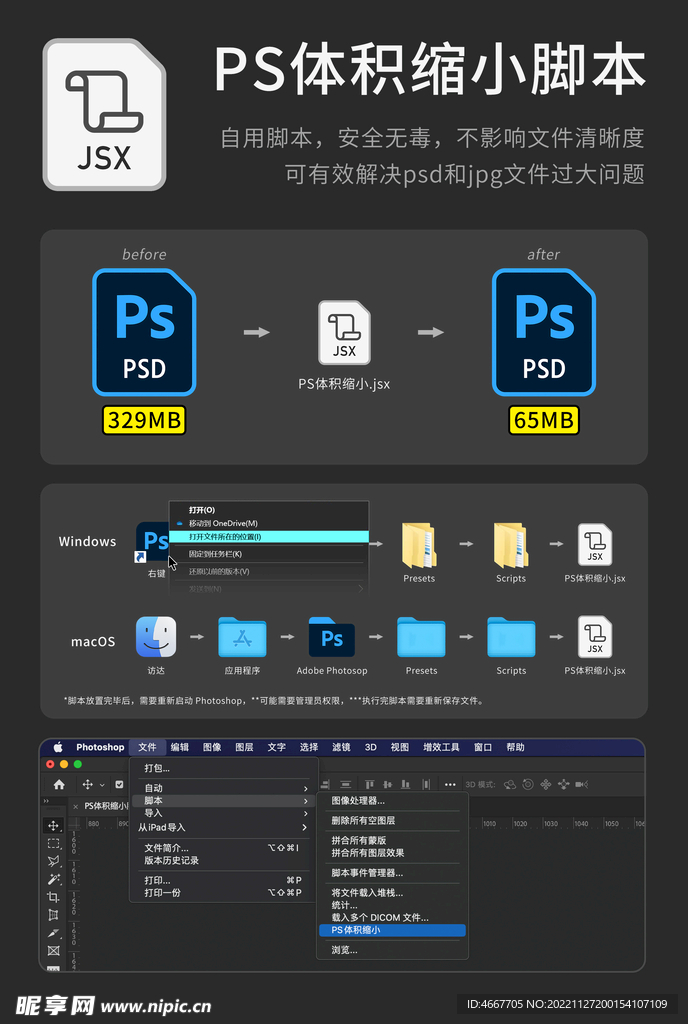
Task: Open the 增效工具 menu
Action: [x=441, y=747]
